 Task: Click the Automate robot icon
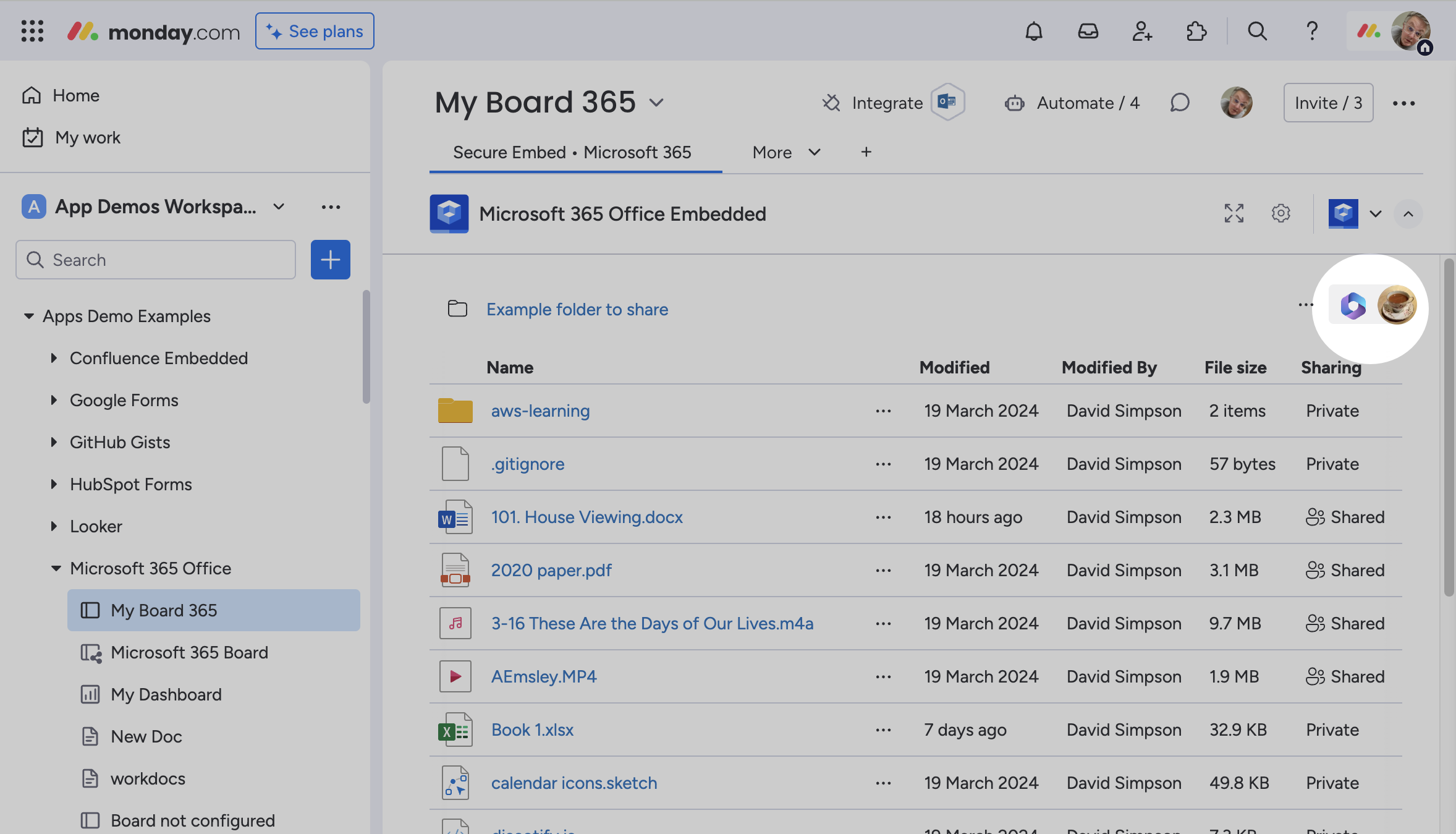pyautogui.click(x=1014, y=103)
